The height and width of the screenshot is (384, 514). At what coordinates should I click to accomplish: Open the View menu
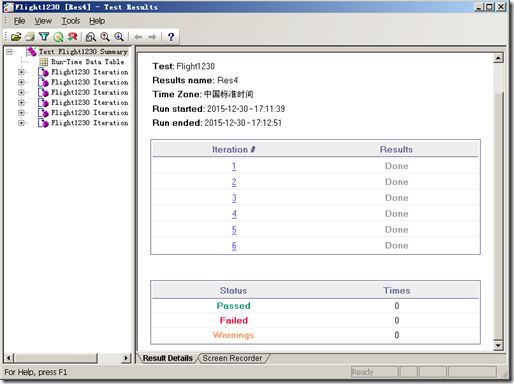[x=43, y=21]
